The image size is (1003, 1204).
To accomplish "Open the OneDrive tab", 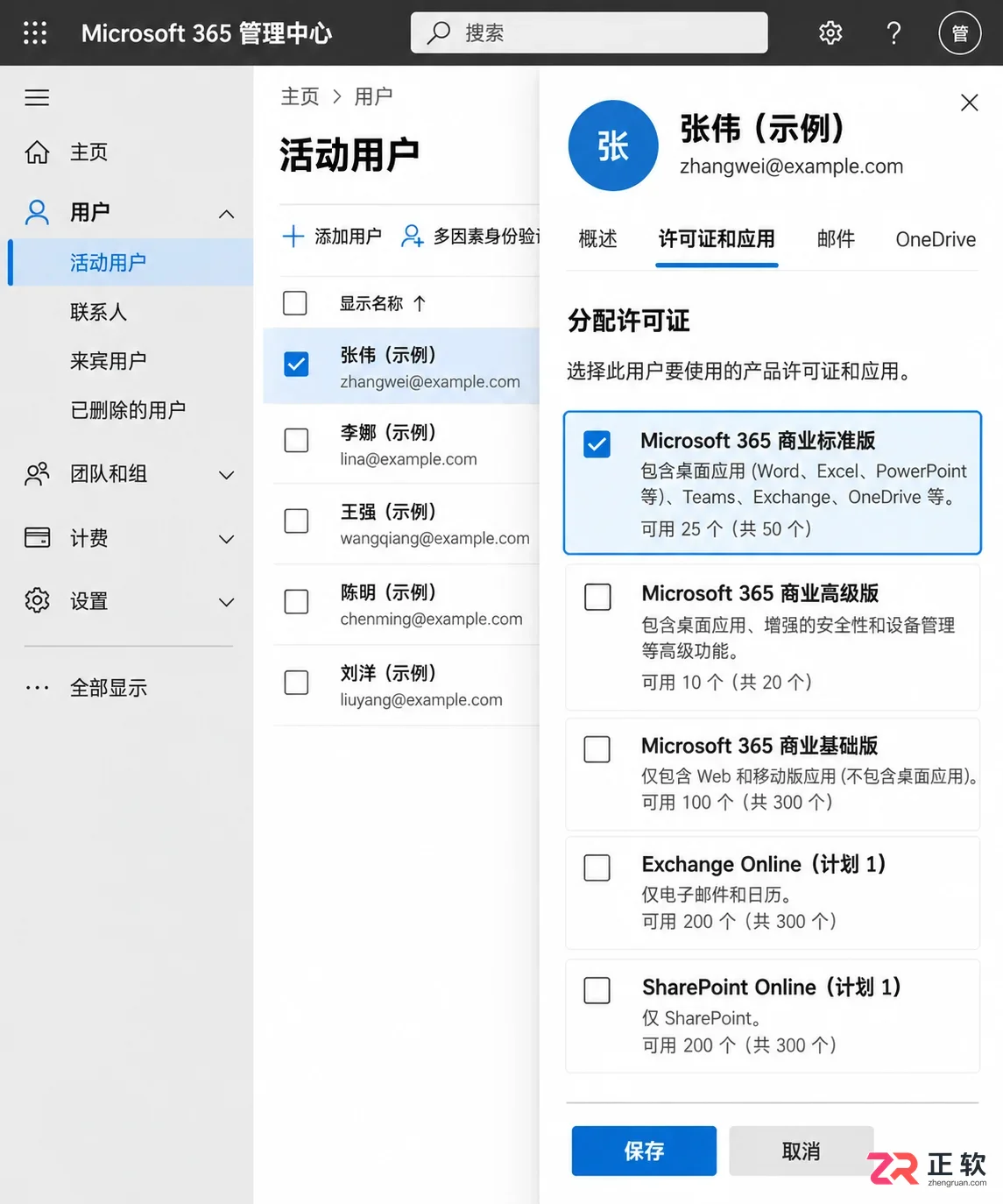I will 936,239.
